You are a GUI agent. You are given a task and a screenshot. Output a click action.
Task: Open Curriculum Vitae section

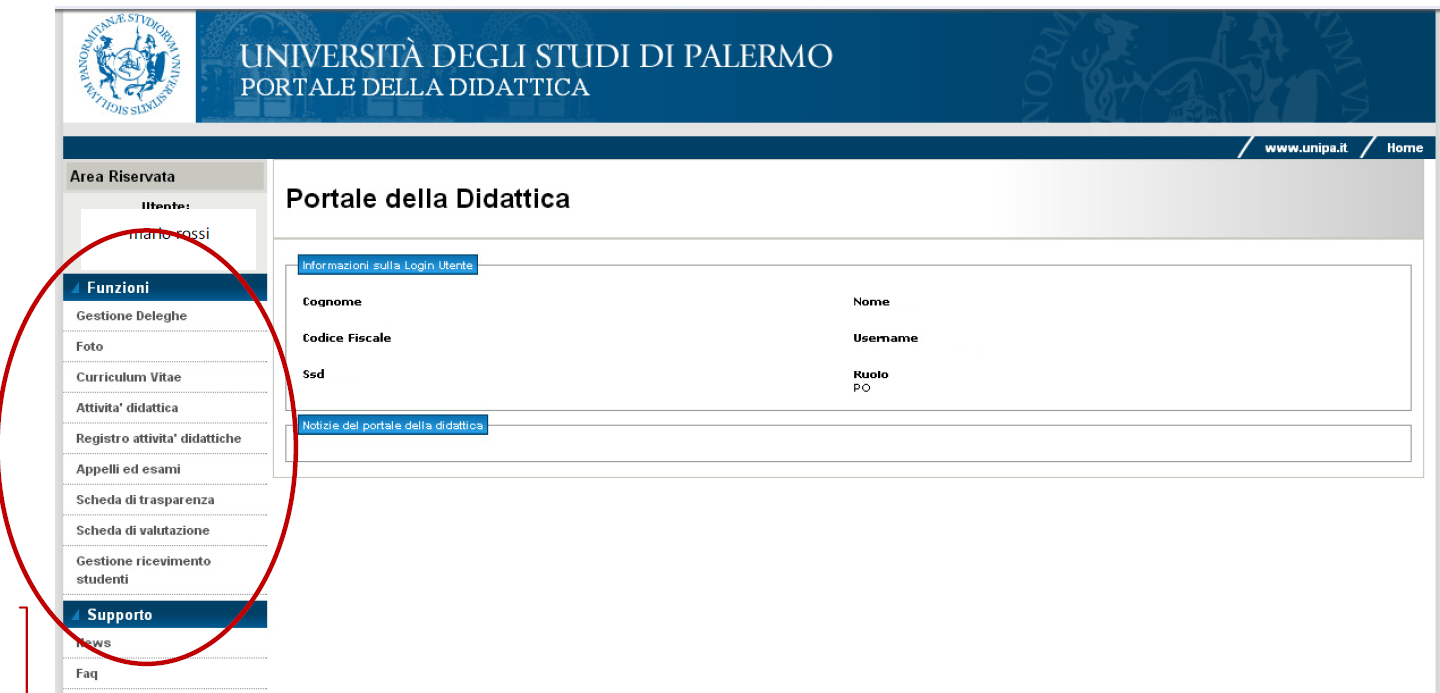pyautogui.click(x=129, y=377)
